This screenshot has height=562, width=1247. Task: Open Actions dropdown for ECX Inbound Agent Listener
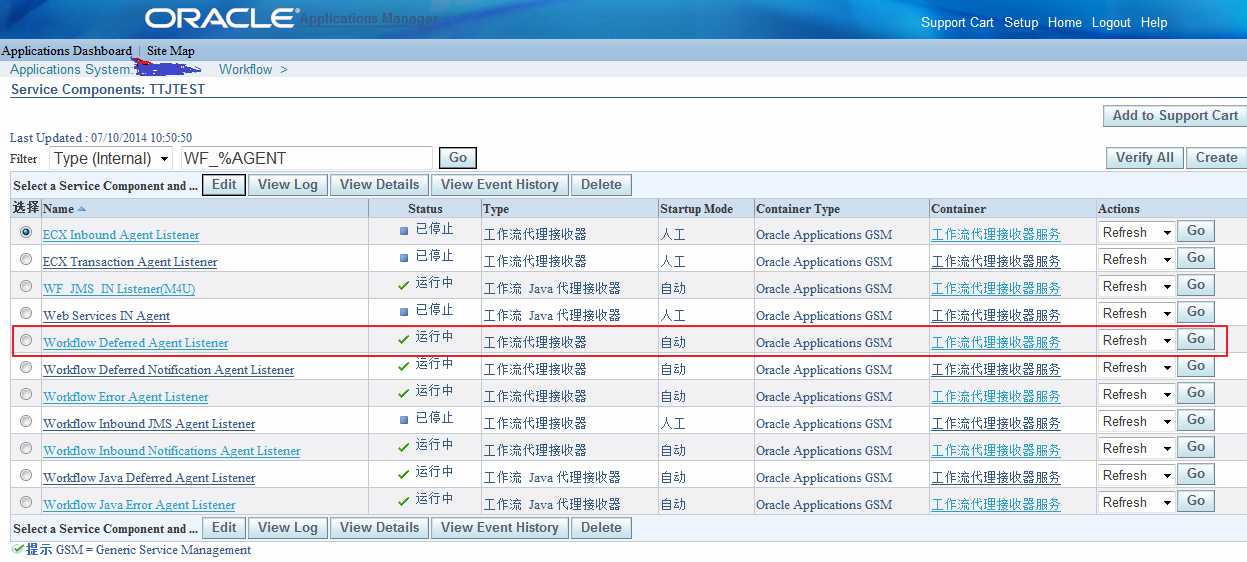point(1136,232)
